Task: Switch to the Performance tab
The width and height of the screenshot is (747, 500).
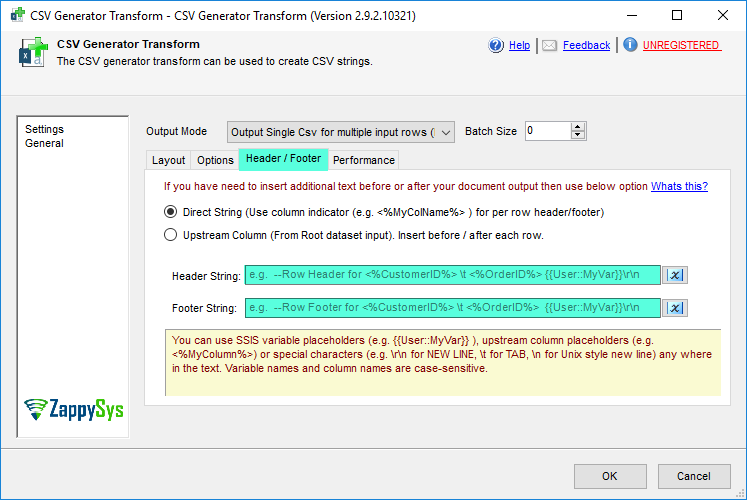Action: (363, 160)
